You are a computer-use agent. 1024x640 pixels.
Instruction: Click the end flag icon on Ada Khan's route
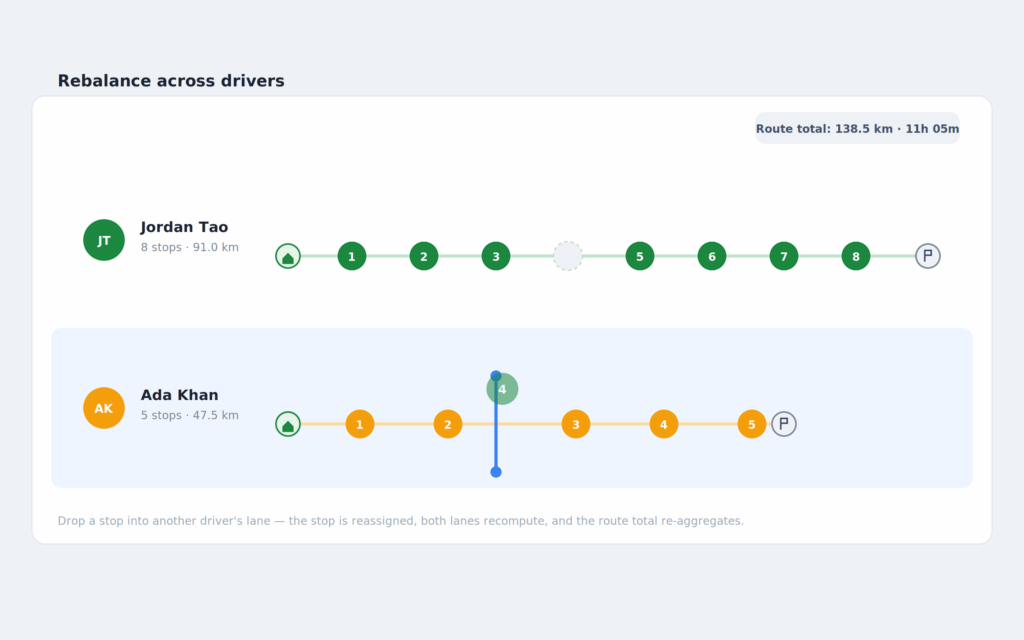coord(784,424)
